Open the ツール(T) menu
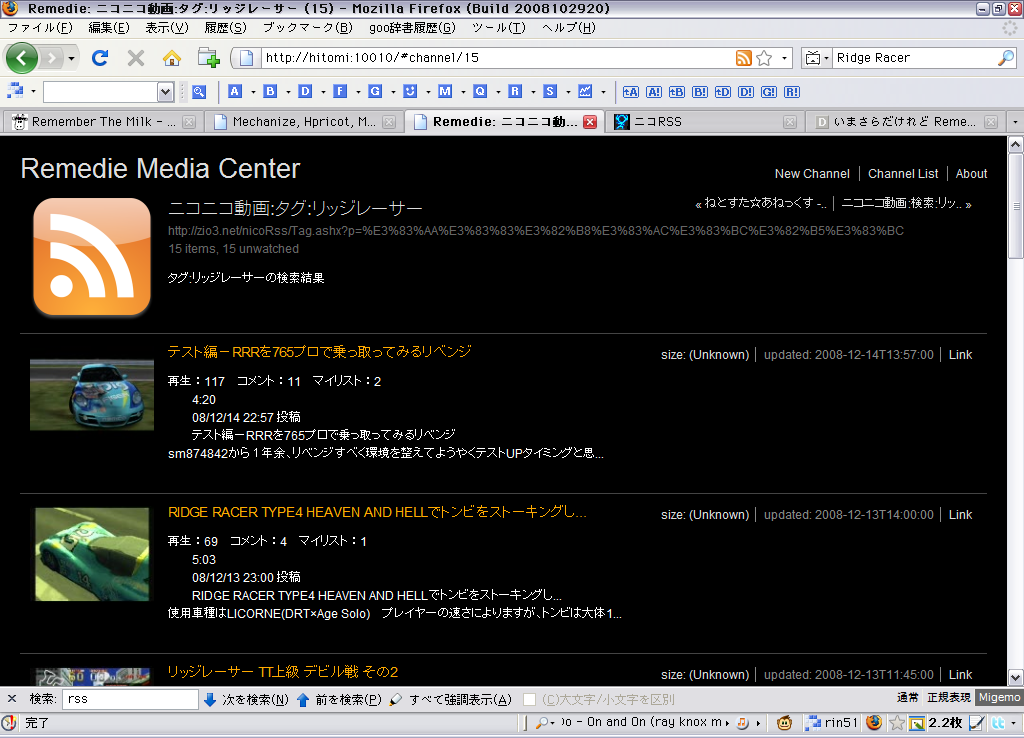The width and height of the screenshot is (1024, 738). click(x=498, y=28)
